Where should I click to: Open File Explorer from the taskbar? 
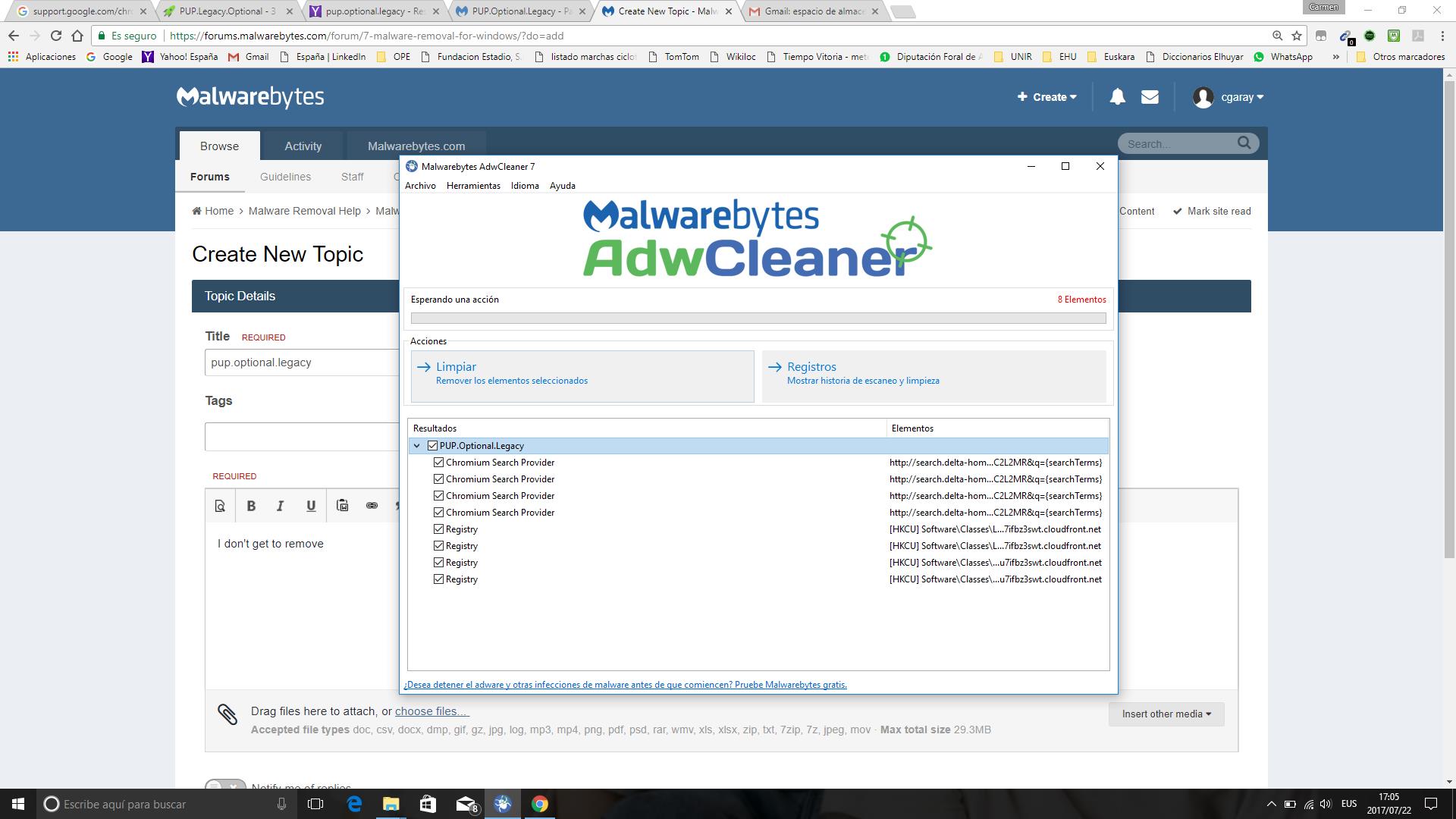pos(391,804)
